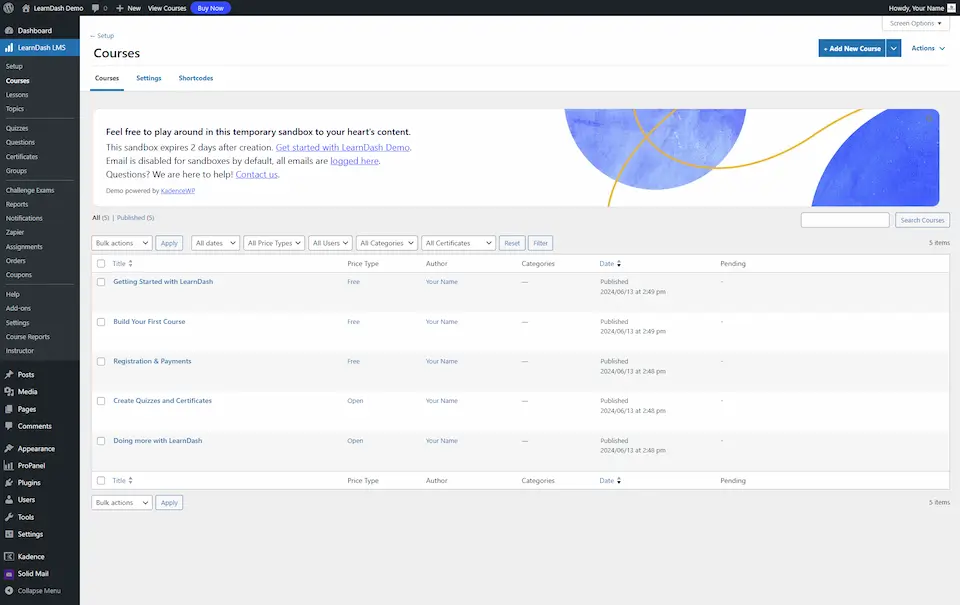The height and width of the screenshot is (605, 960).
Task: Open the top Bulk actions dropdown
Action: coord(122,243)
